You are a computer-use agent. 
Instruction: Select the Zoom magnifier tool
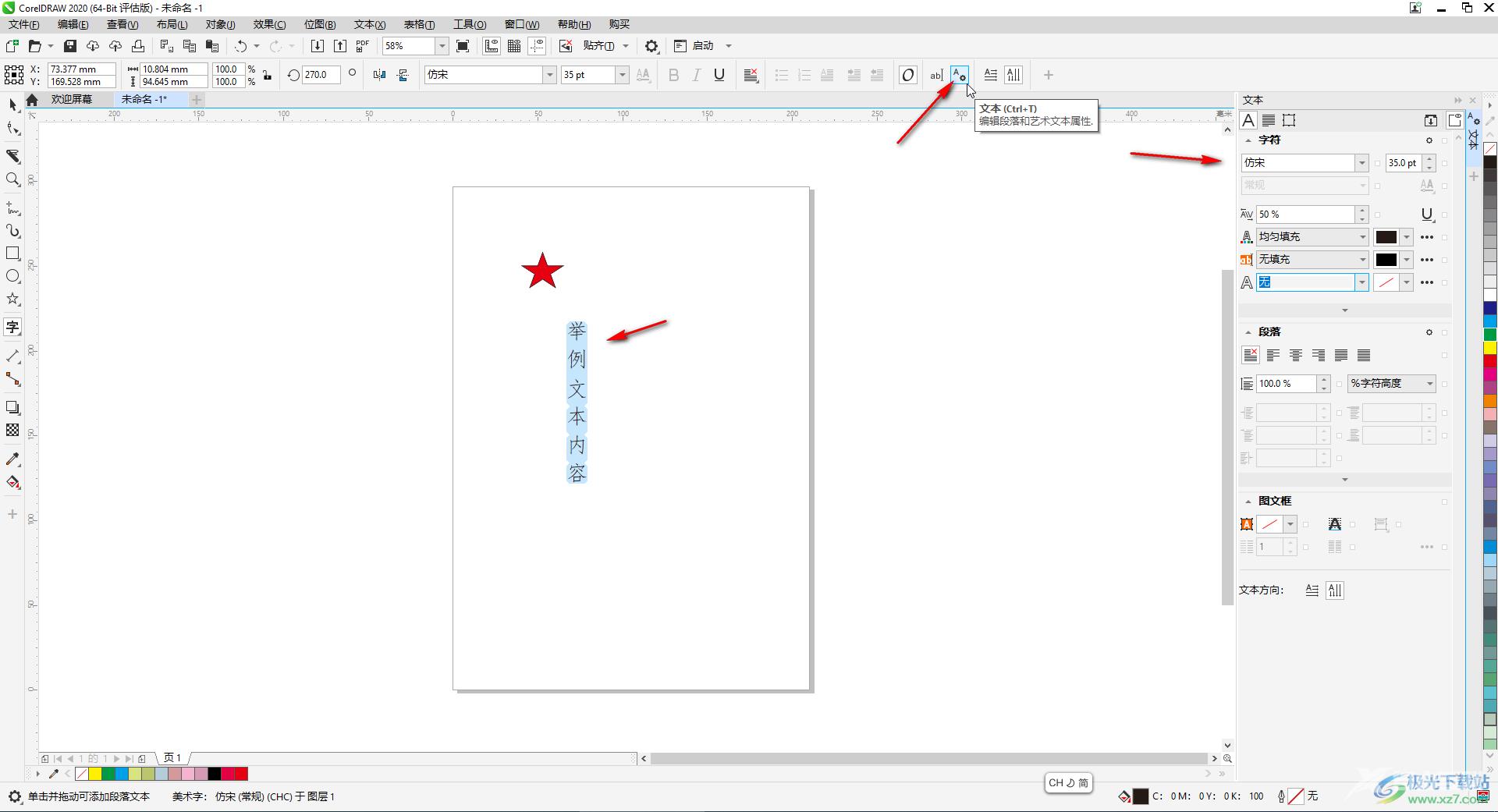[x=12, y=179]
